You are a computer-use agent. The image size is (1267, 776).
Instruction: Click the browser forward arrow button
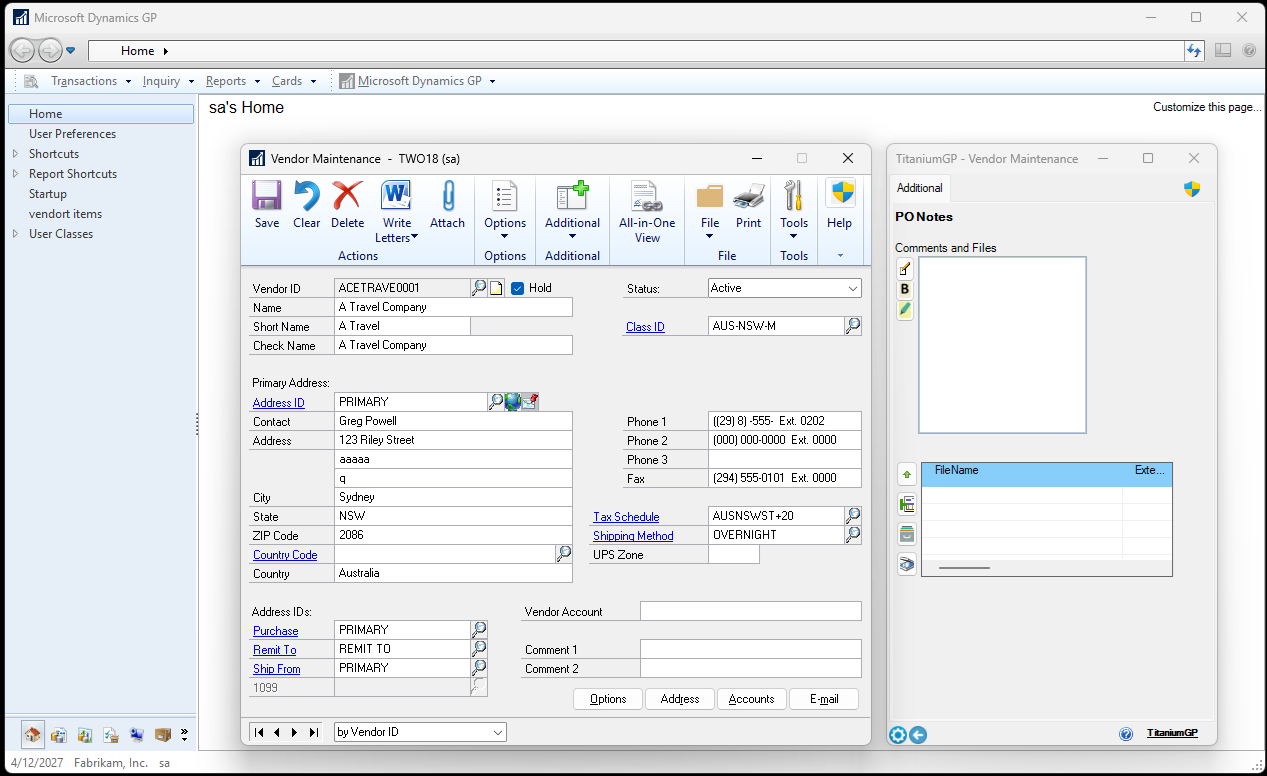click(50, 50)
